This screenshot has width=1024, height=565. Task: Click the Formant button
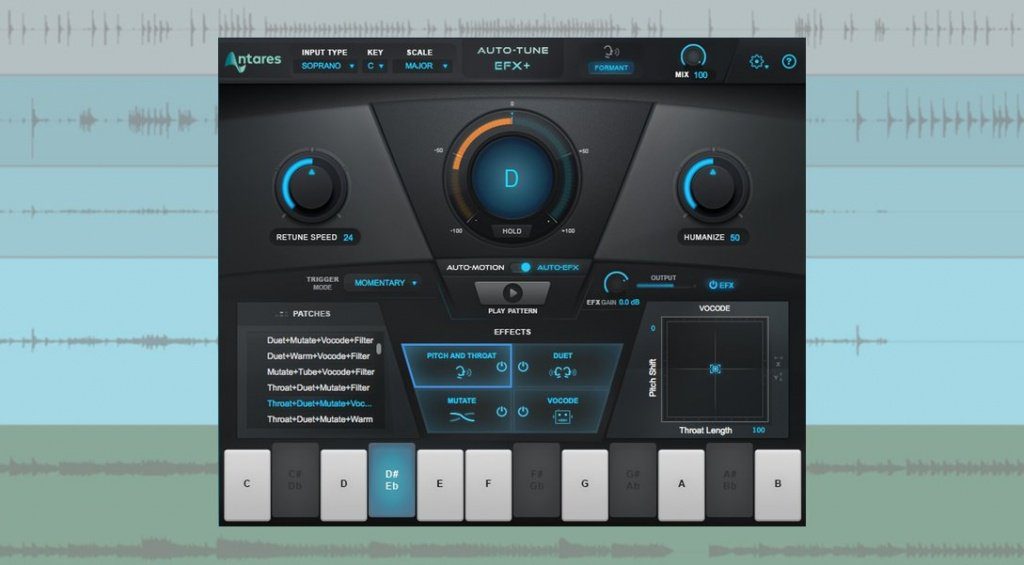tap(610, 68)
